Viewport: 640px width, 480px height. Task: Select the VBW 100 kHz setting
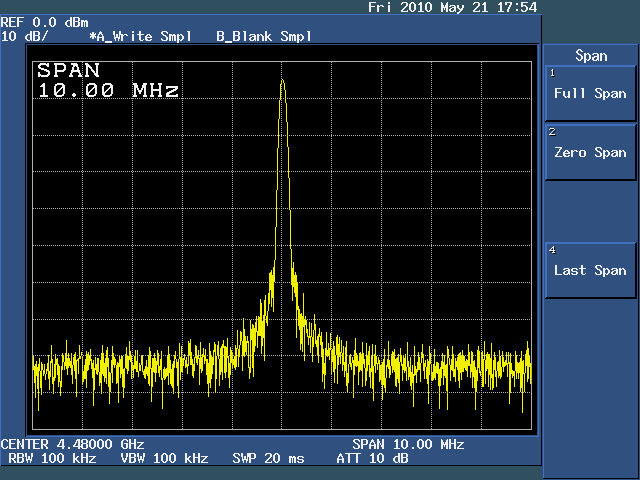point(164,458)
